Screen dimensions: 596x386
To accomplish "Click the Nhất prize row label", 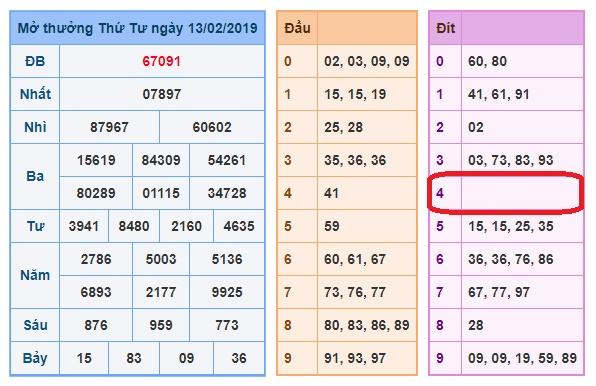I will click(35, 94).
